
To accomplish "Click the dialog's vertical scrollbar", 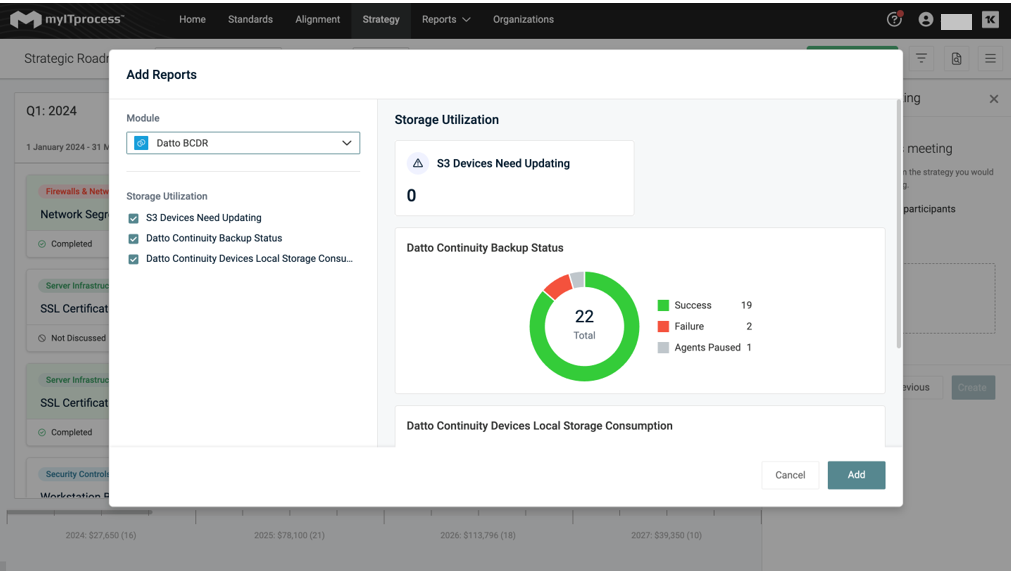I will [898, 224].
